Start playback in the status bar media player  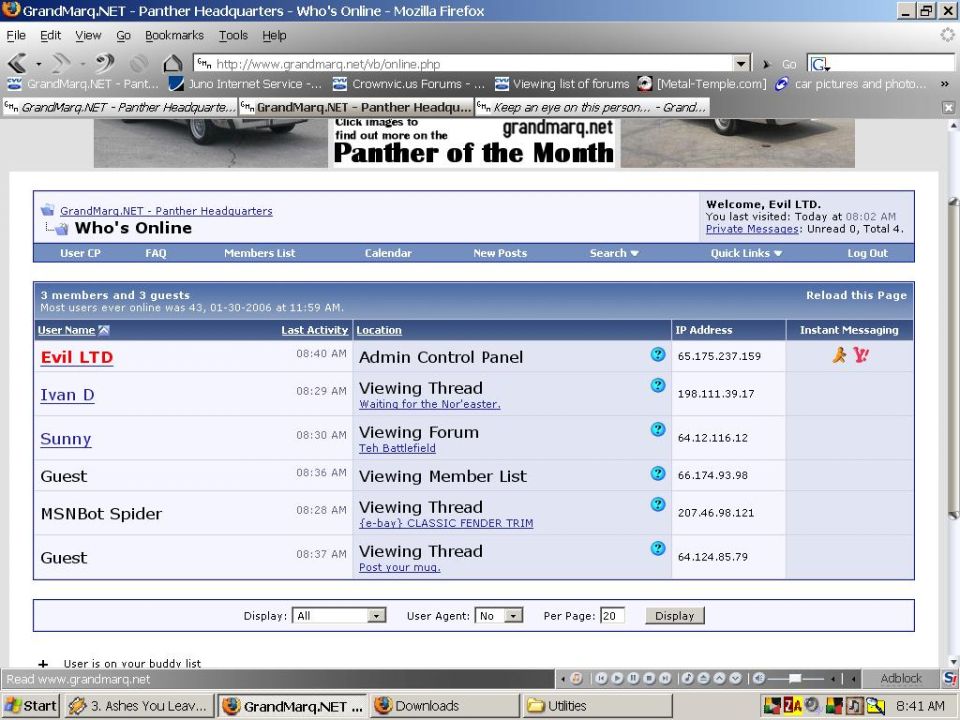pos(617,678)
